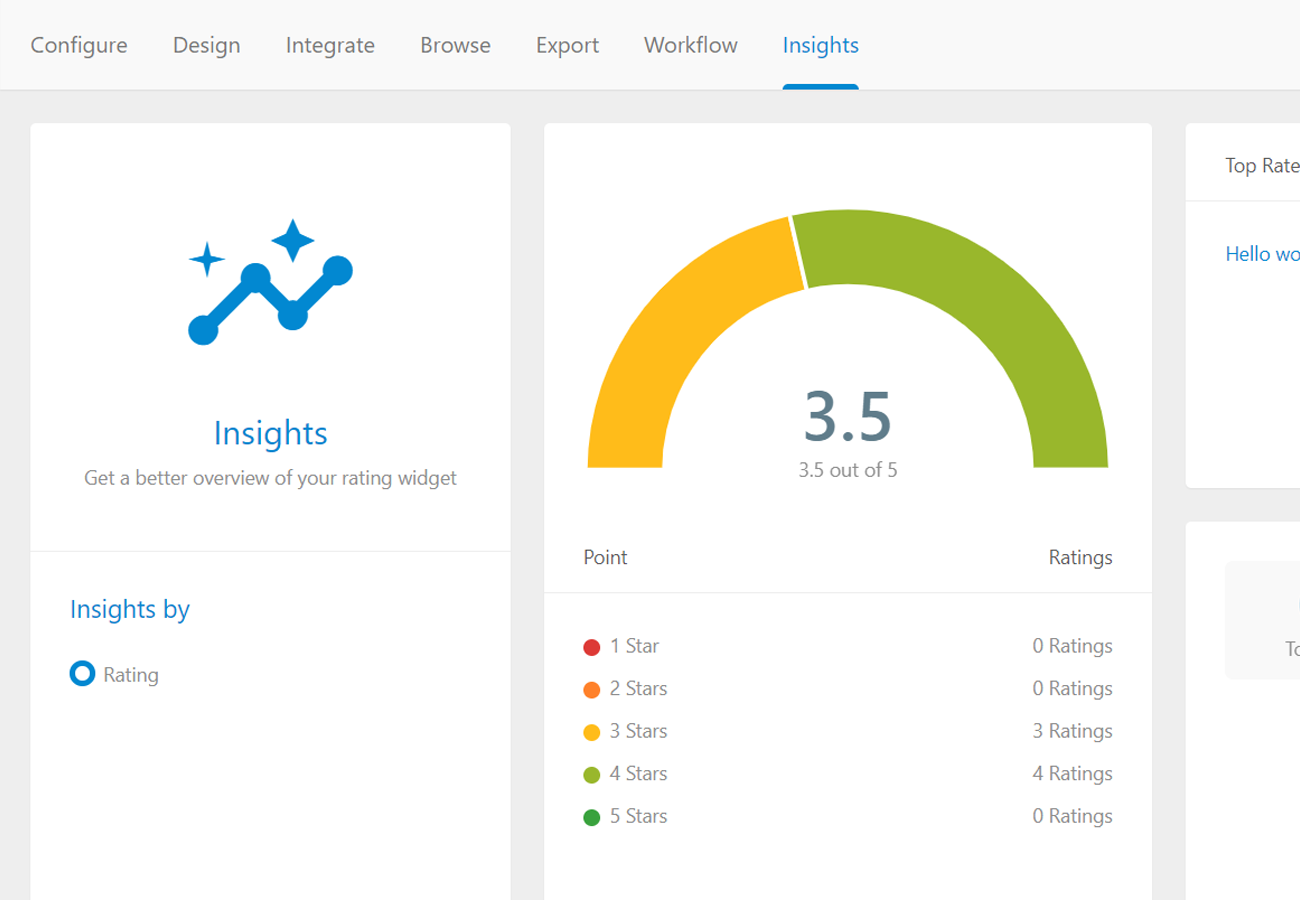Screen dimensions: 1300x900
Task: Click the active Insights tab
Action: (x=820, y=45)
